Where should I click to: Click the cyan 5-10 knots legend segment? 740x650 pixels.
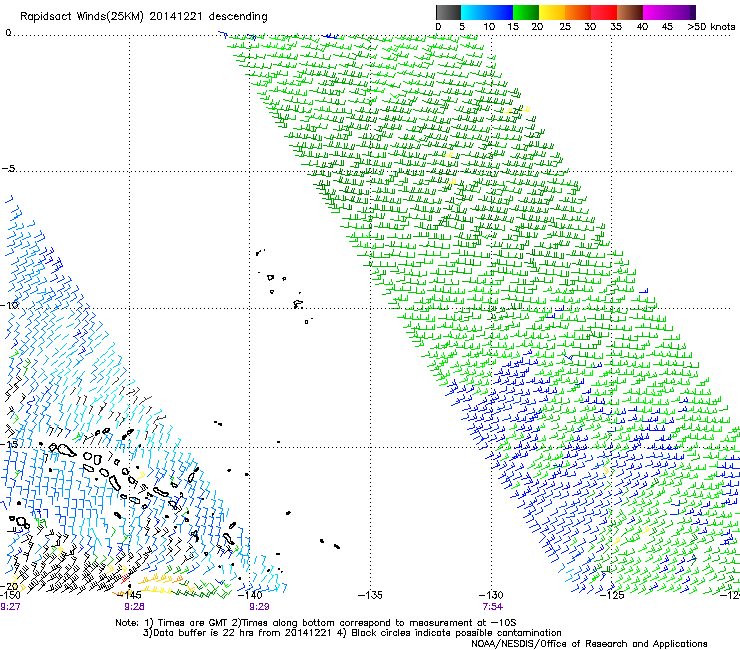(x=474, y=12)
